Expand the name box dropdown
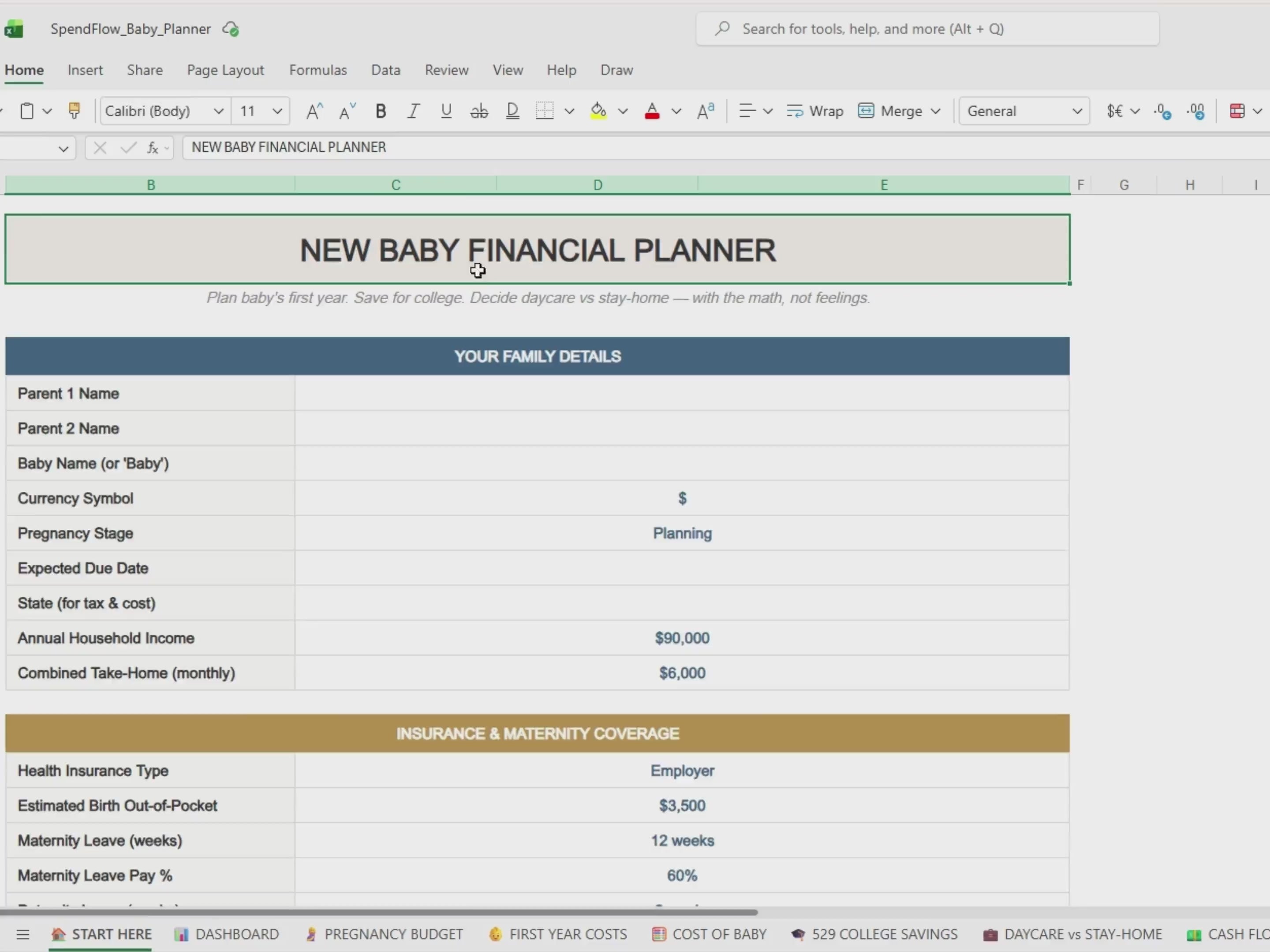The height and width of the screenshot is (952, 1270). 63,149
